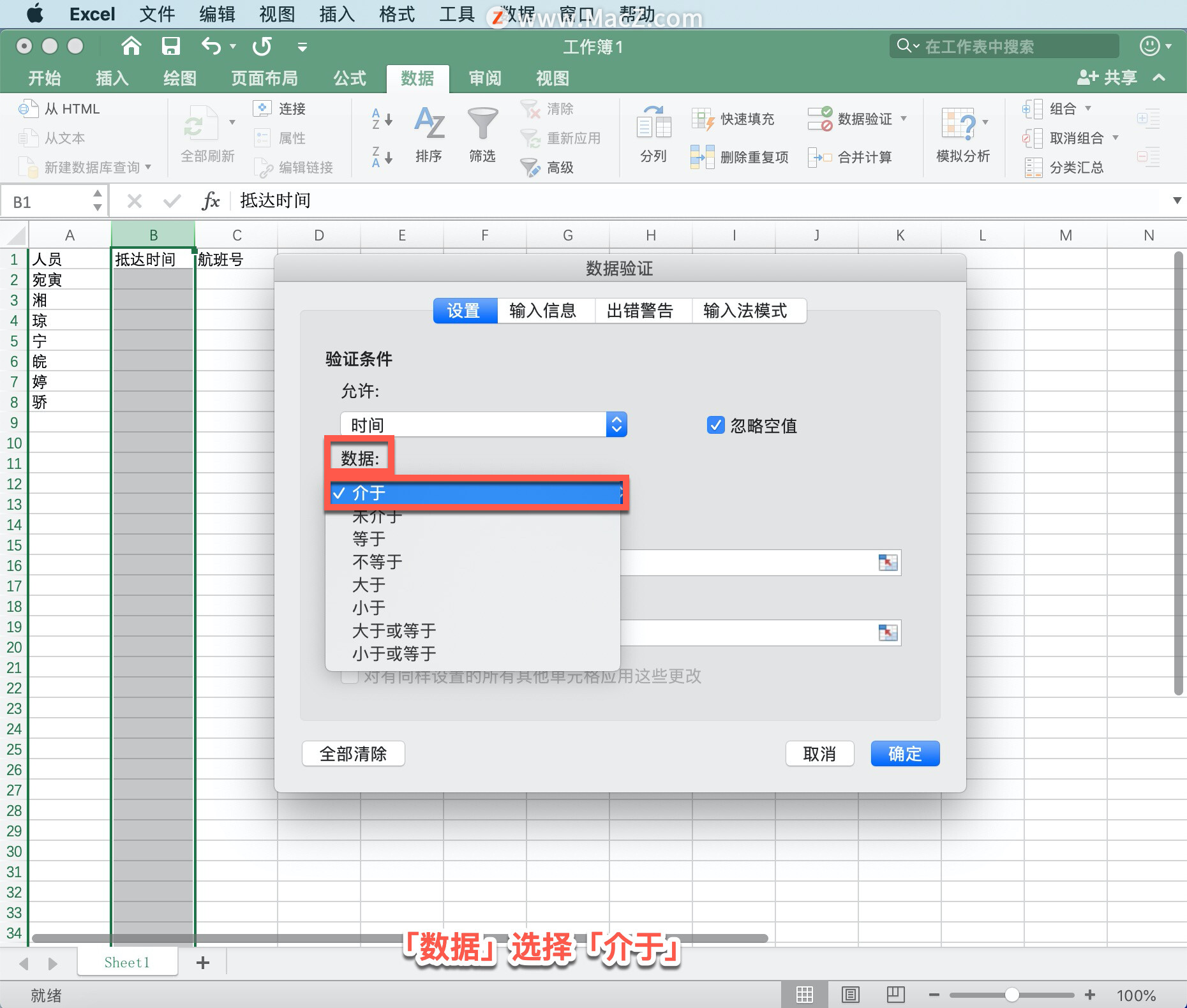Click the 共享 share button
The image size is (1187, 1008).
pyautogui.click(x=1107, y=78)
